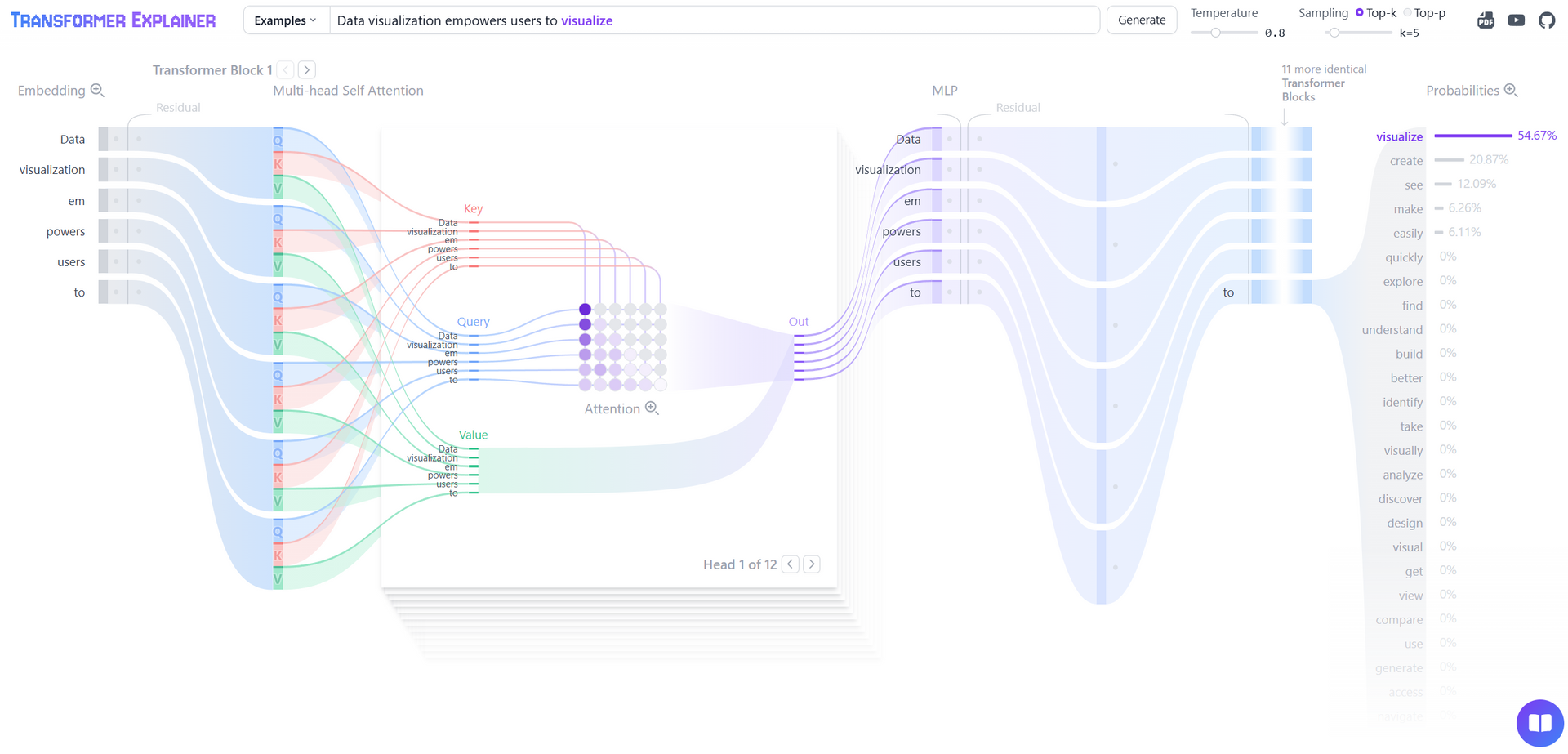Click the 'identify' probability token

(x=1403, y=402)
